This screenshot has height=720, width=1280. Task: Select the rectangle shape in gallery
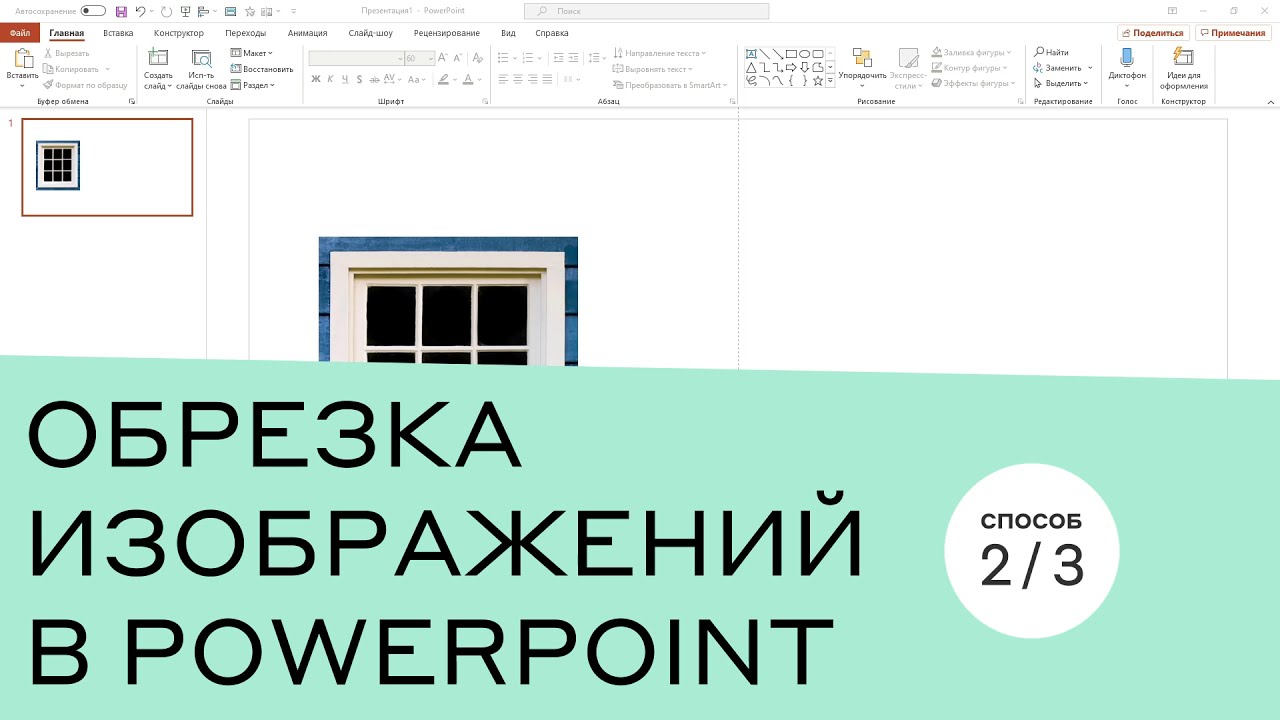[791, 54]
